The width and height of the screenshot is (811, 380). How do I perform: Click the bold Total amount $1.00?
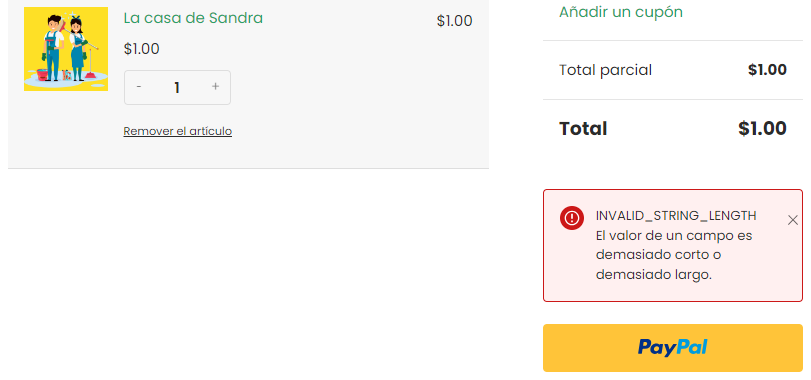tap(762, 128)
